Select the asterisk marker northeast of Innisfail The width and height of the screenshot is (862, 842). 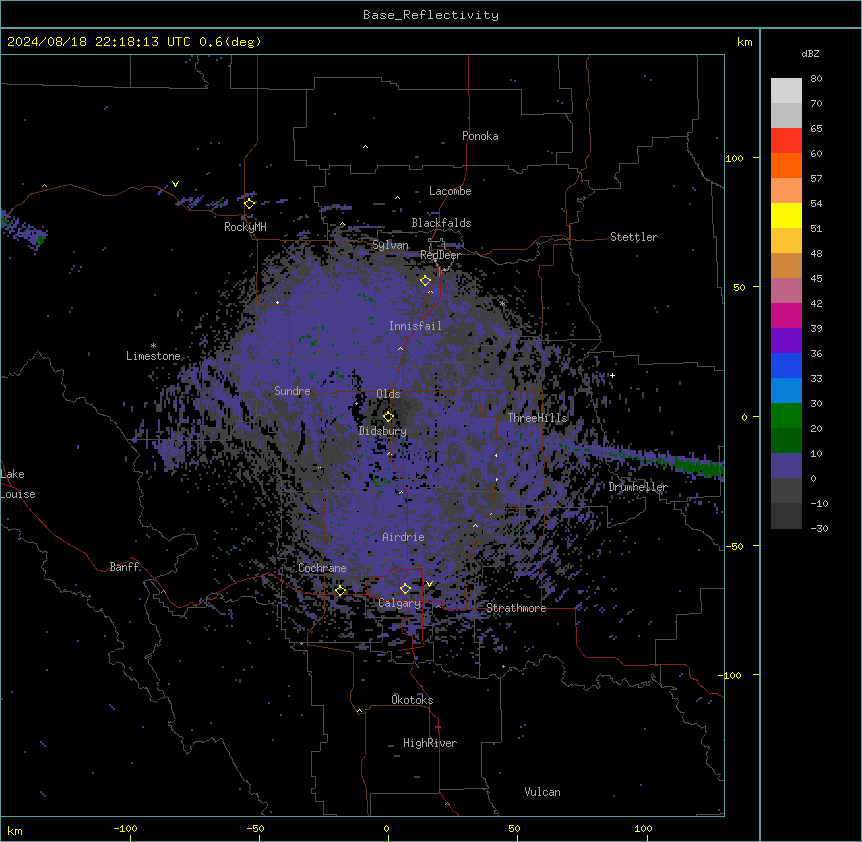tap(502, 303)
